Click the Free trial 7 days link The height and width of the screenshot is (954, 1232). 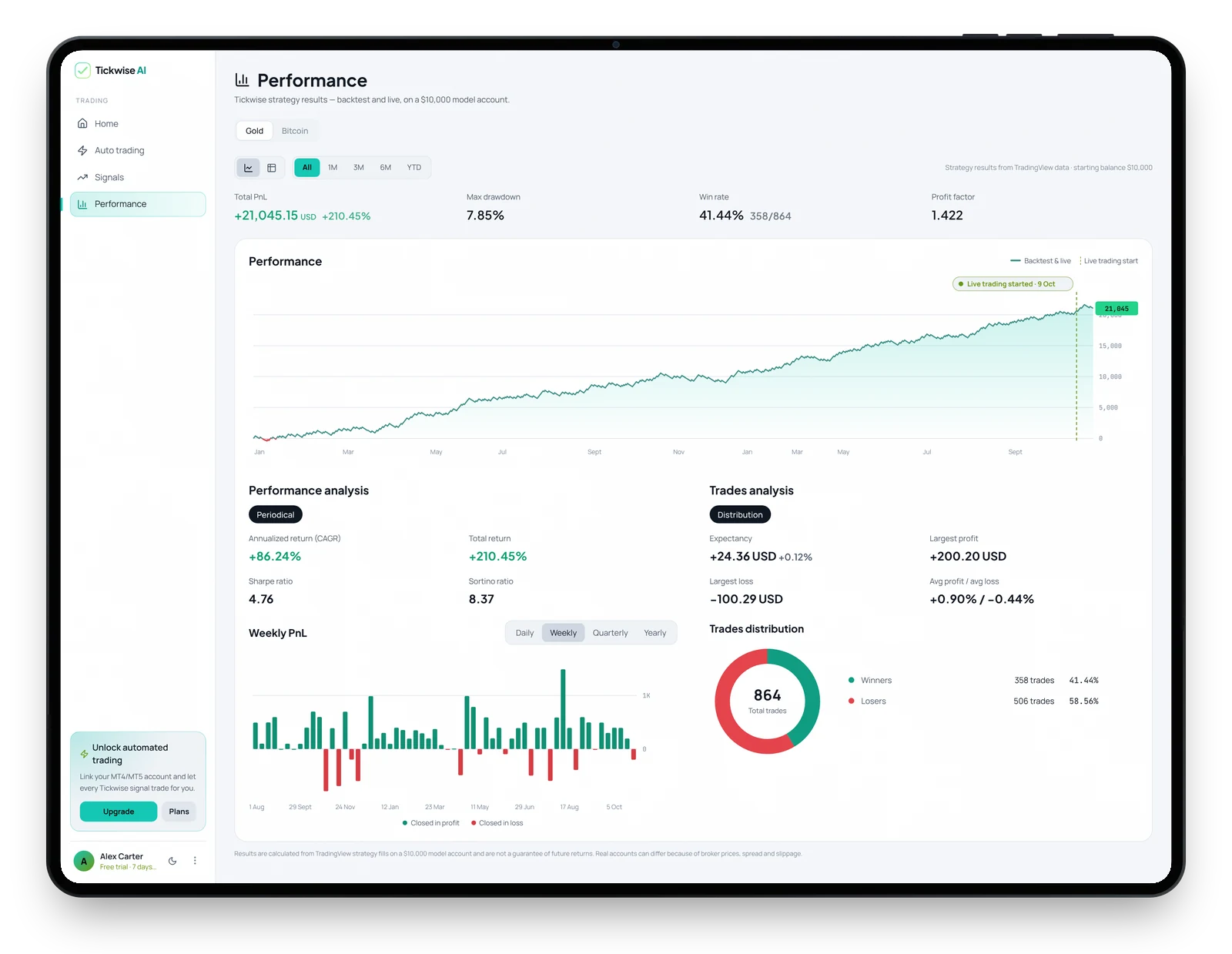(x=128, y=867)
